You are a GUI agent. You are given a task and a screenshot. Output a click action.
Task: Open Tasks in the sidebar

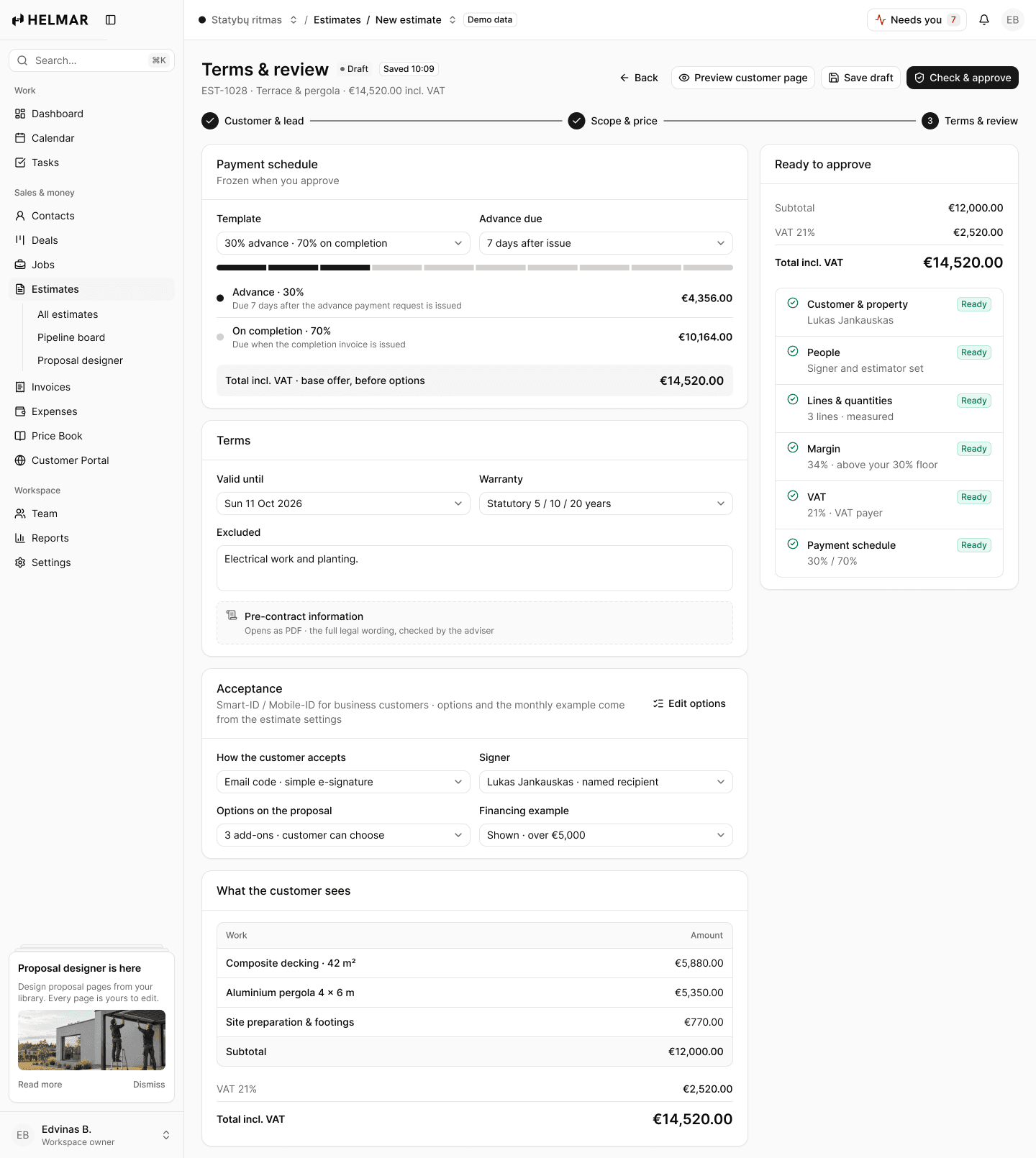tap(92, 163)
